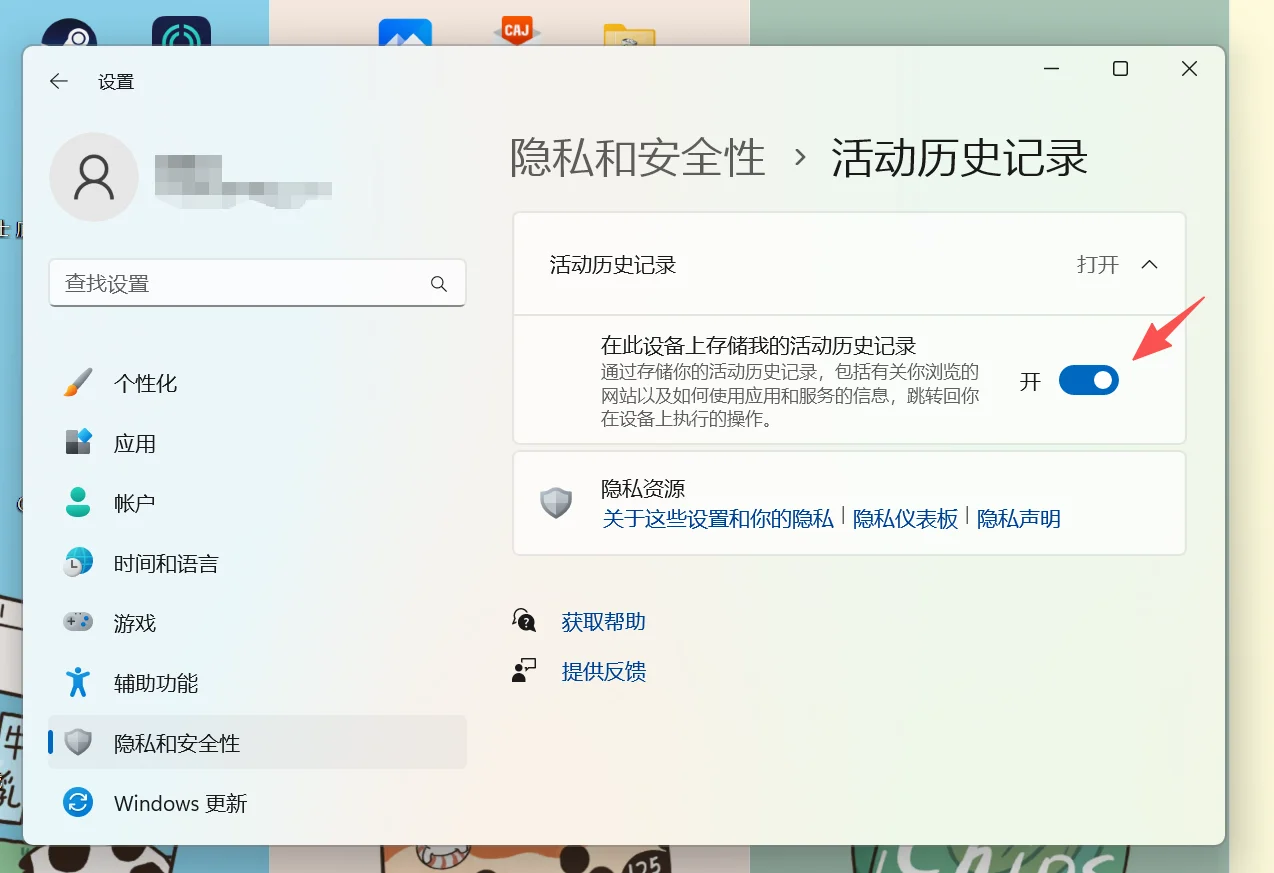Open 个性化 settings category
Screen dimensions: 1274x873
tap(257, 383)
